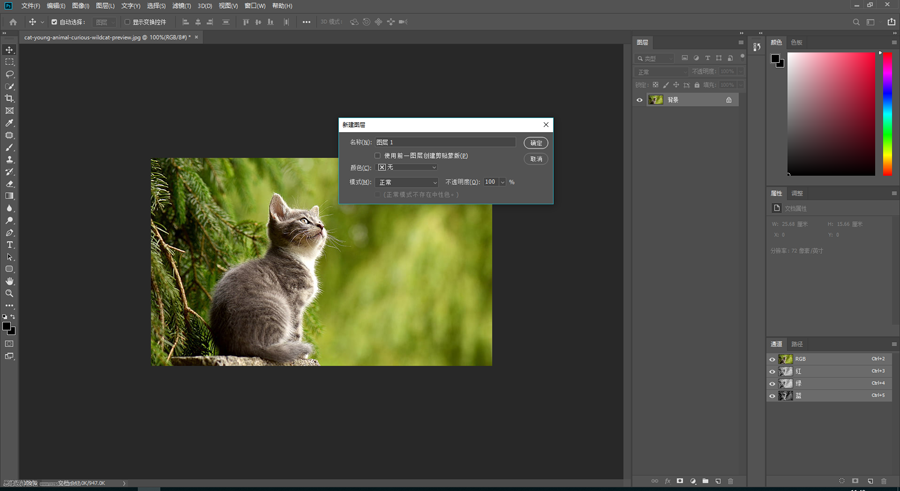The width and height of the screenshot is (900, 491).
Task: Open the 模式 blending mode dropdown in dialog
Action: tap(407, 182)
